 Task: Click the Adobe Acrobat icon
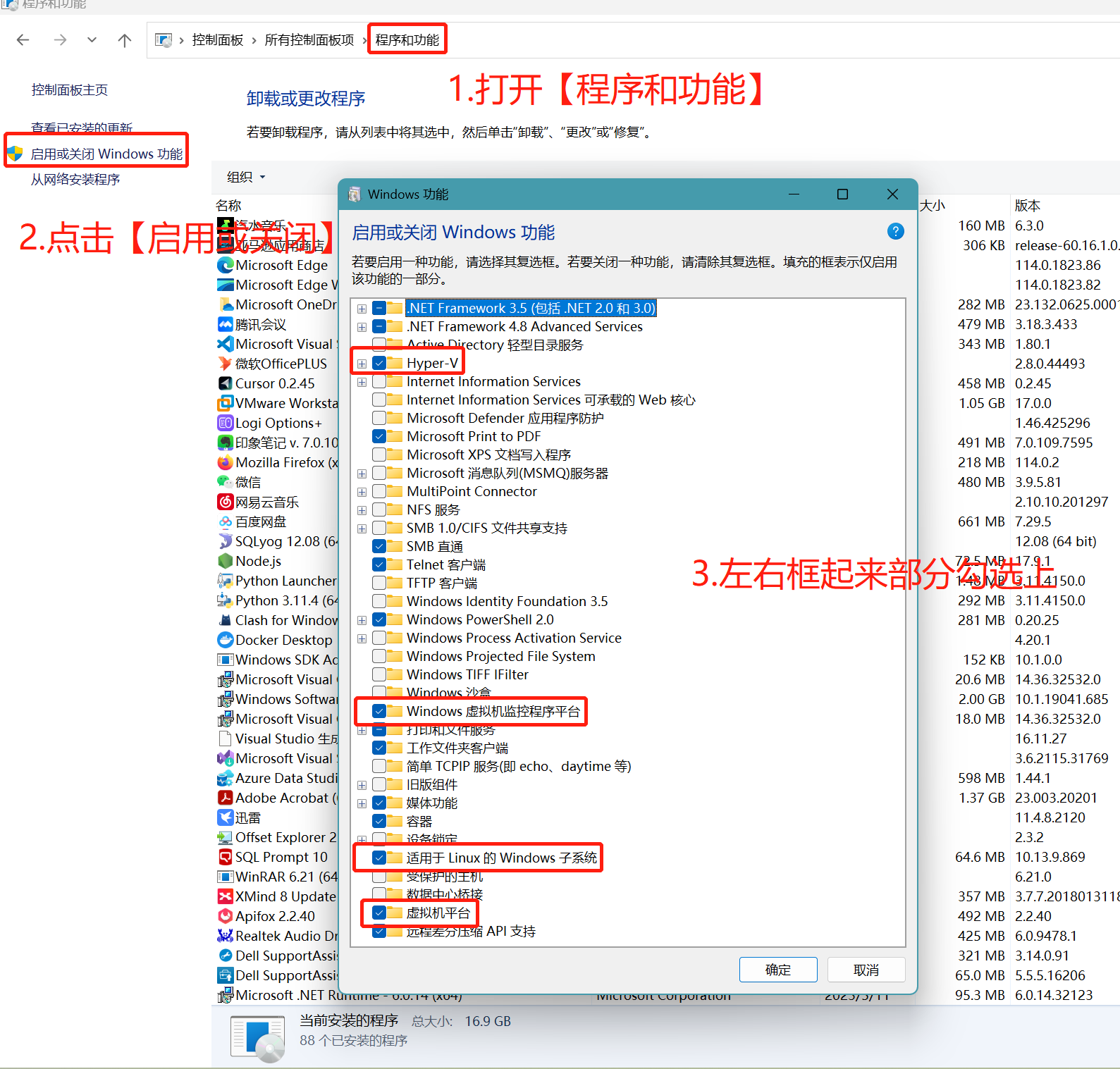[225, 798]
